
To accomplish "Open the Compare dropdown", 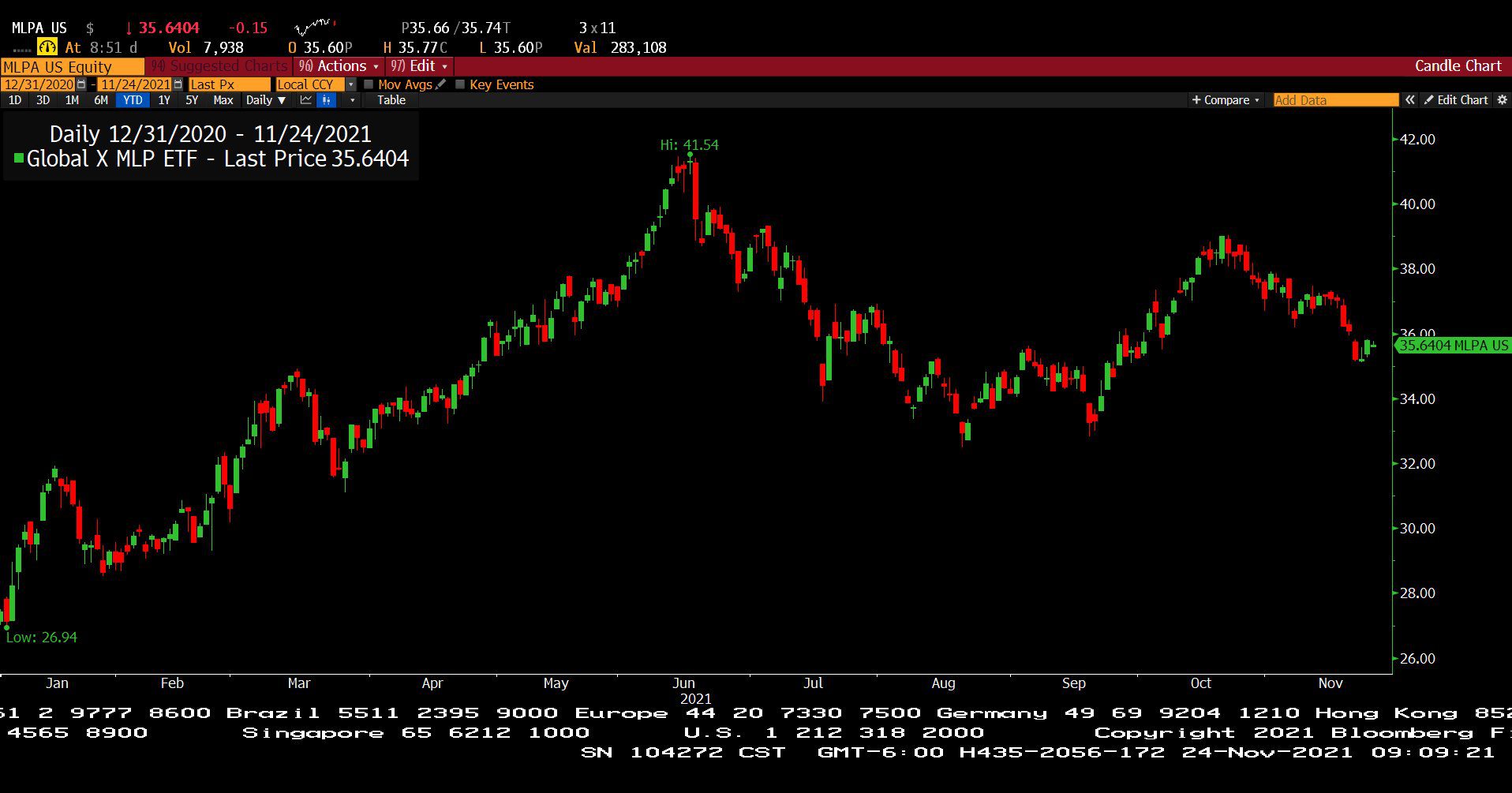I will pyautogui.click(x=1226, y=100).
